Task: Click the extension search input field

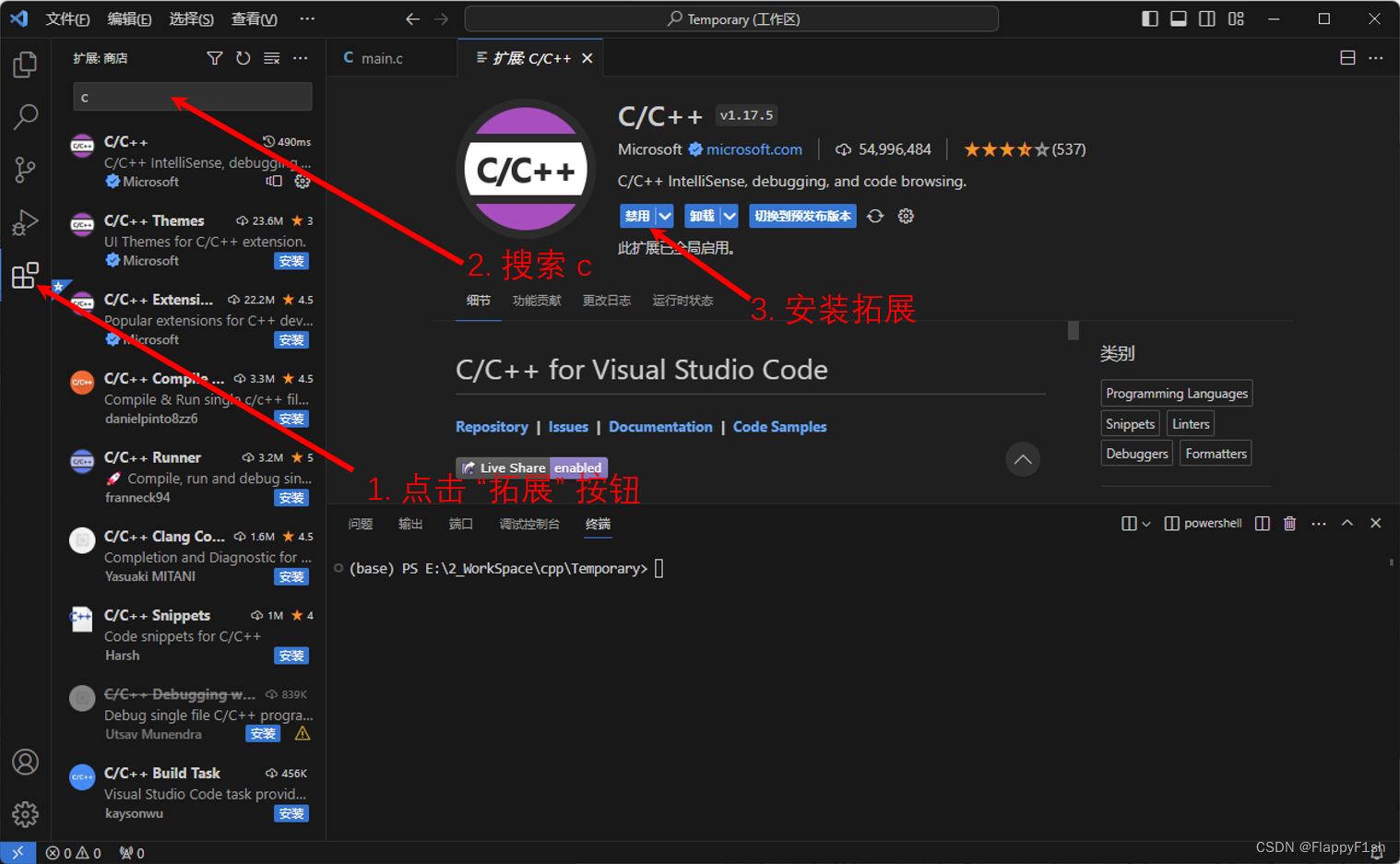Action: click(193, 97)
